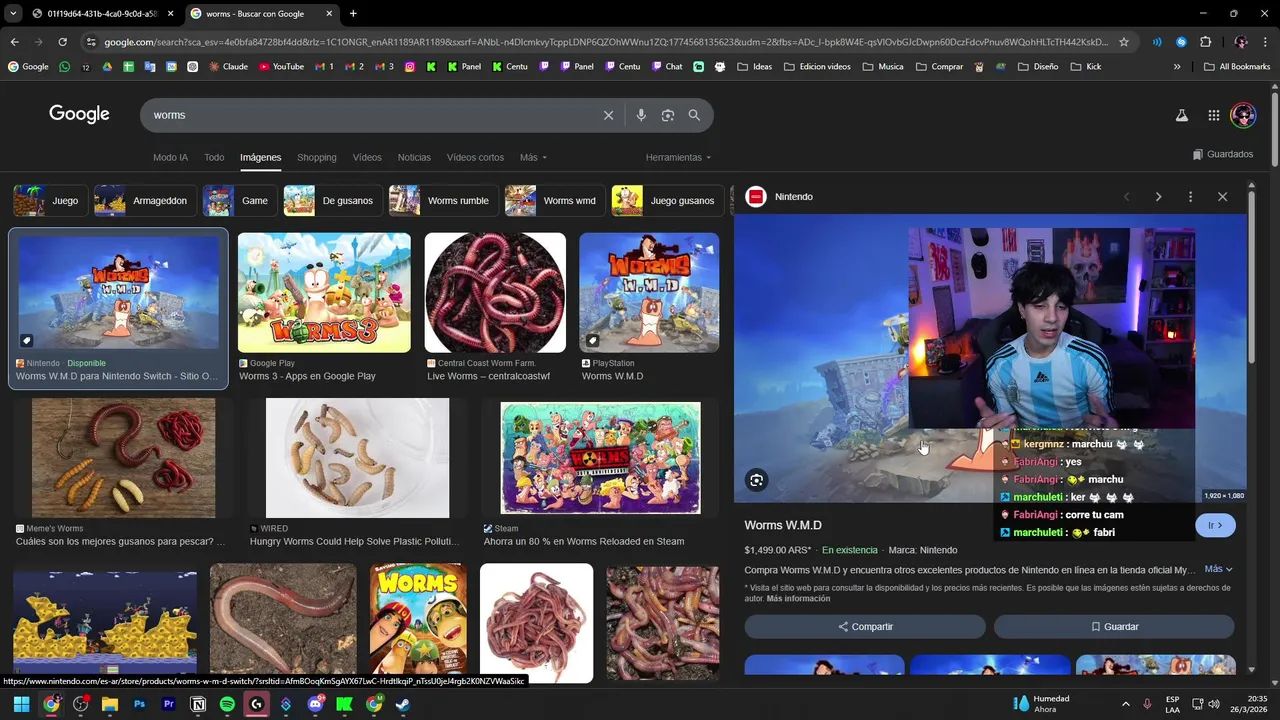Image resolution: width=1280 pixels, height=720 pixels.
Task: Show previous image in preview panel
Action: pos(1127,197)
